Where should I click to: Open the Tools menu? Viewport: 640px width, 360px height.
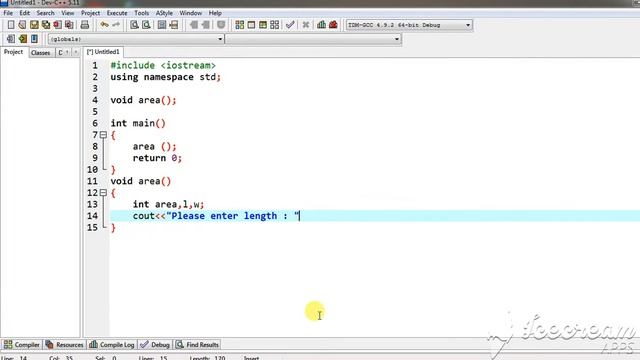tap(142, 13)
